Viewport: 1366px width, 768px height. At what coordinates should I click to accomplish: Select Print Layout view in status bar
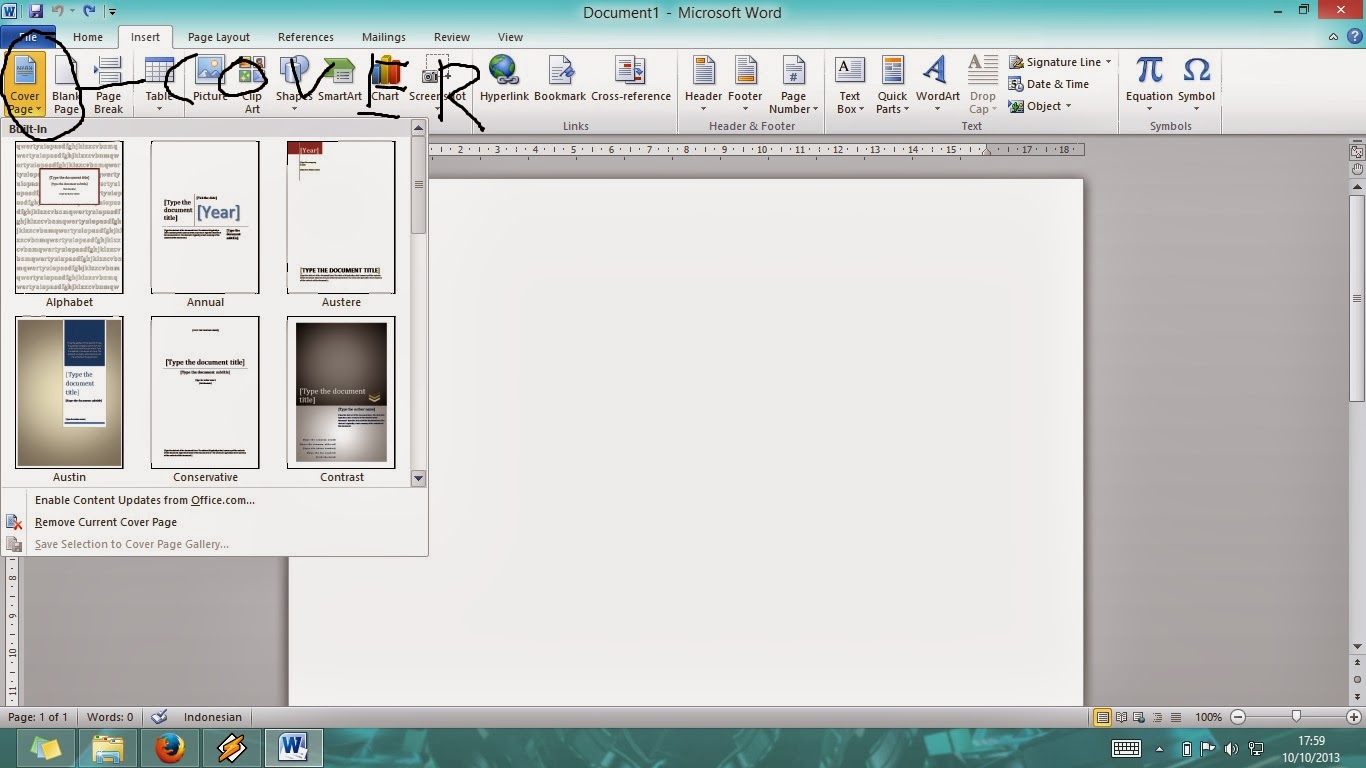[x=1102, y=717]
